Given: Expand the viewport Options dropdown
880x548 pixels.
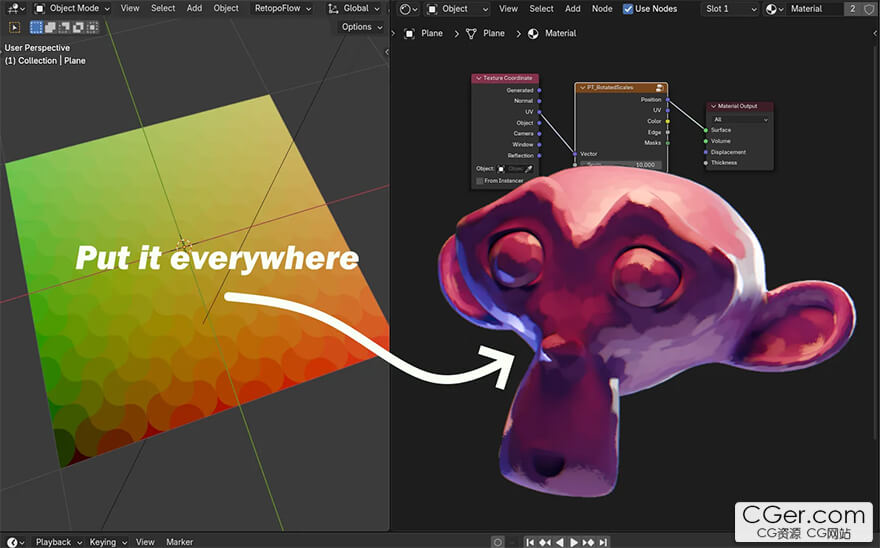Looking at the screenshot, I should [x=362, y=27].
